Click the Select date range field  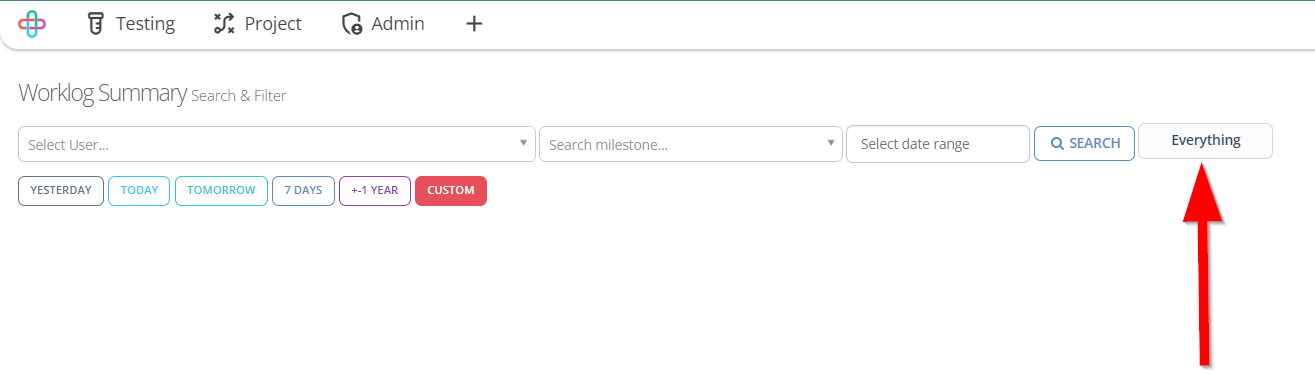(938, 144)
